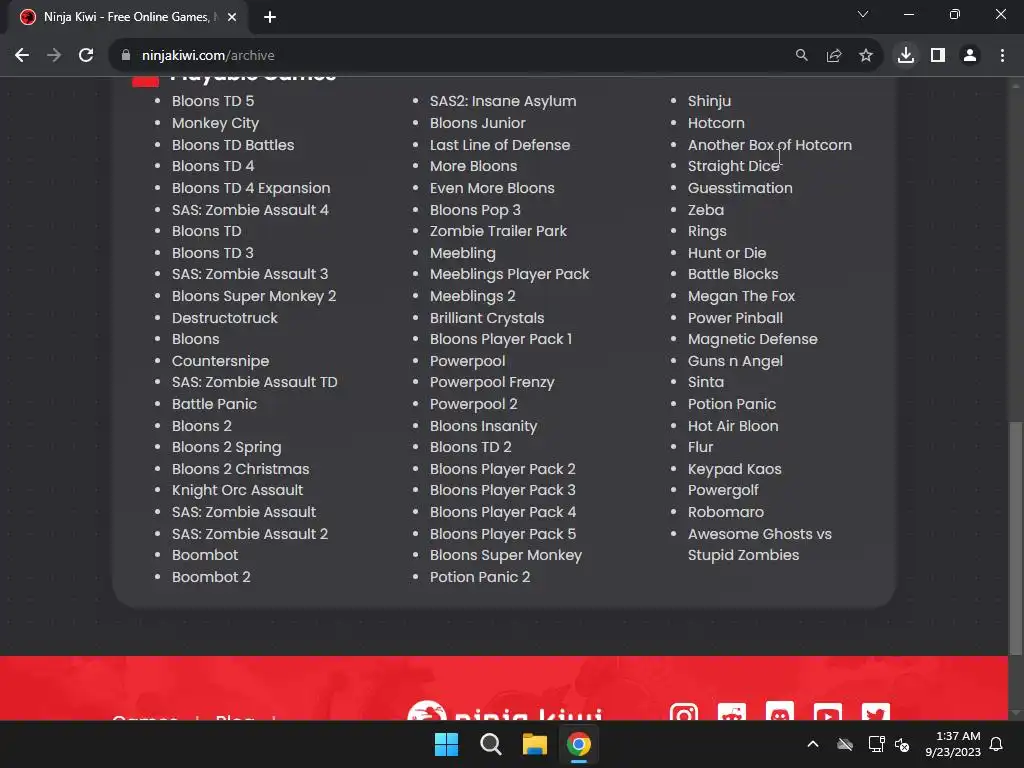1024x768 pixels.
Task: Open the Chrome profile icon
Action: coord(970,56)
